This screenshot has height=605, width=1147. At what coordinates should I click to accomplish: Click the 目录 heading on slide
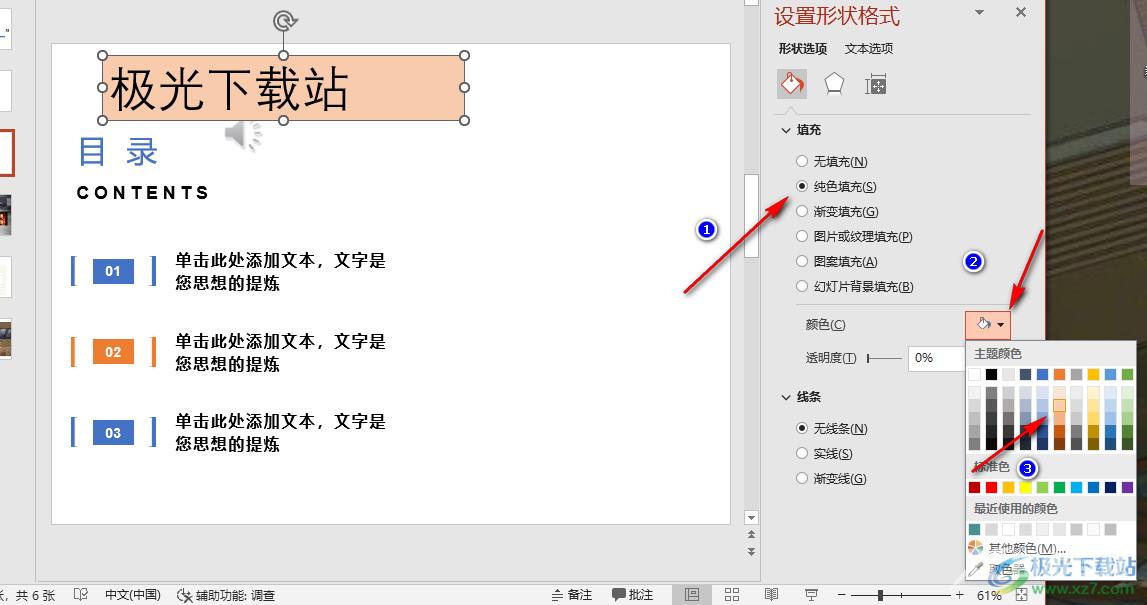pyautogui.click(x=118, y=151)
